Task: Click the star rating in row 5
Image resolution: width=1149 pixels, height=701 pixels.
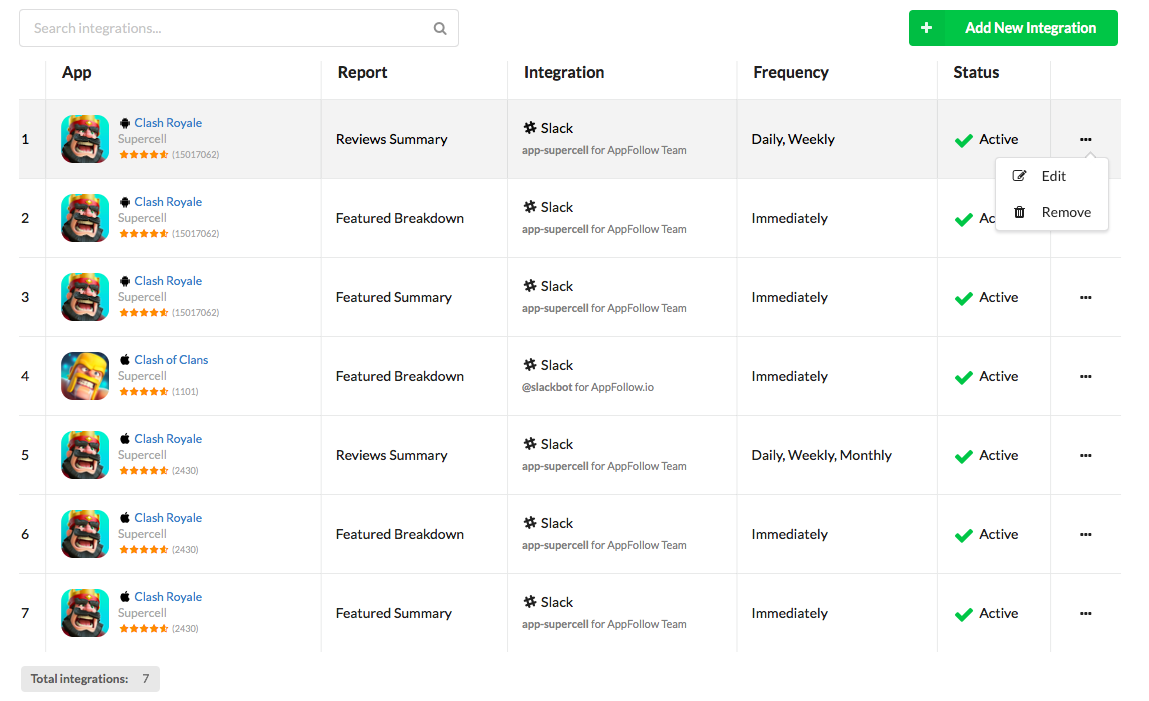Action: (x=144, y=470)
